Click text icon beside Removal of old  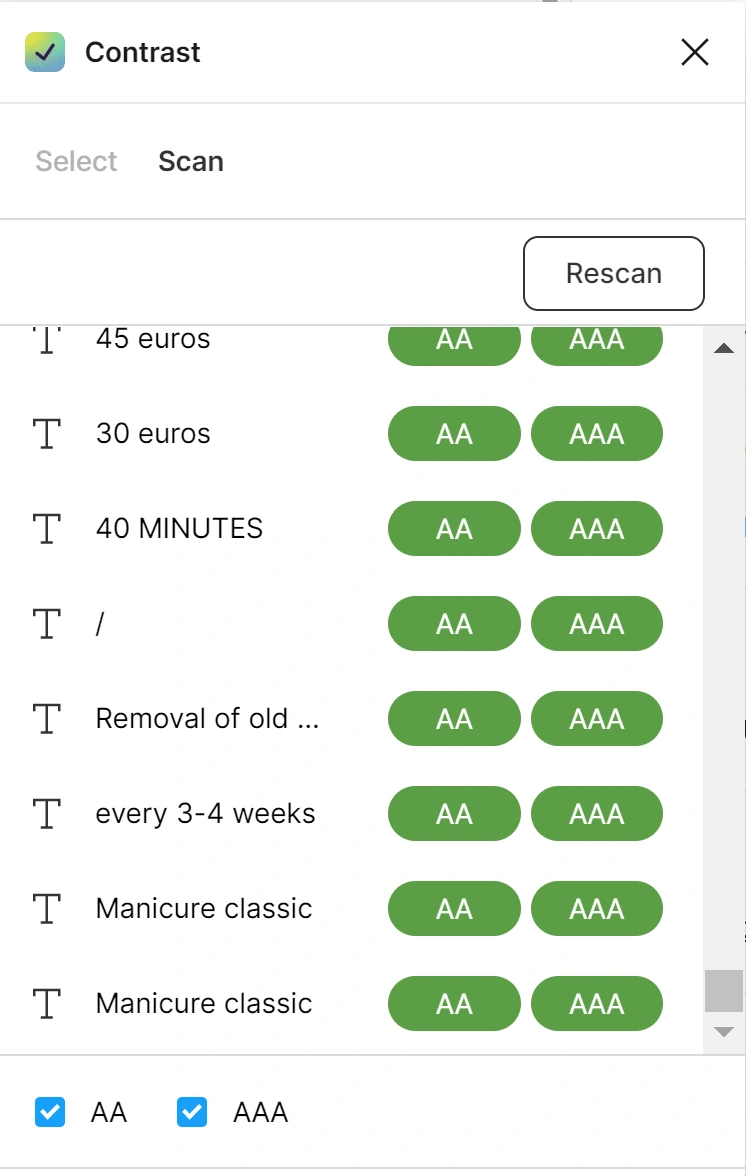pos(46,718)
